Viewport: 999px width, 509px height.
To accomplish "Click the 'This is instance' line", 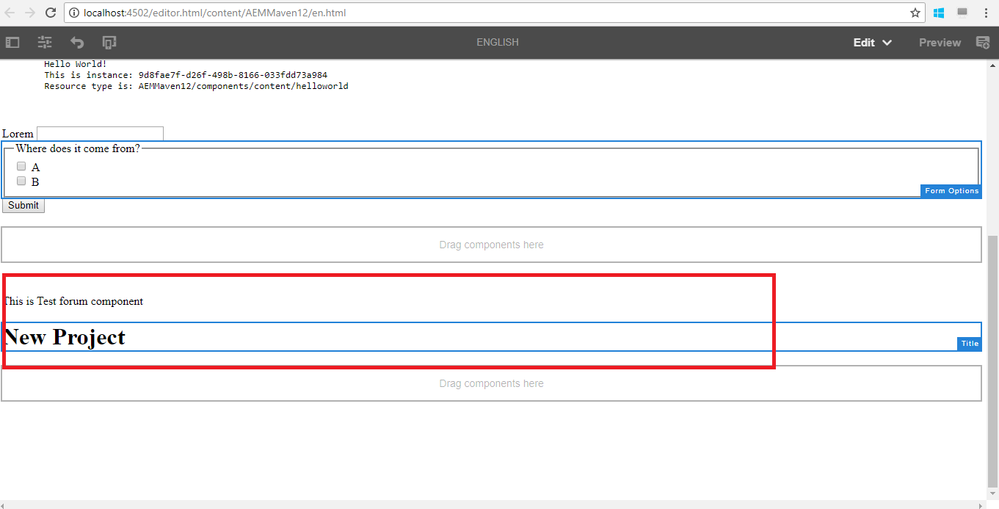I will [x=185, y=75].
